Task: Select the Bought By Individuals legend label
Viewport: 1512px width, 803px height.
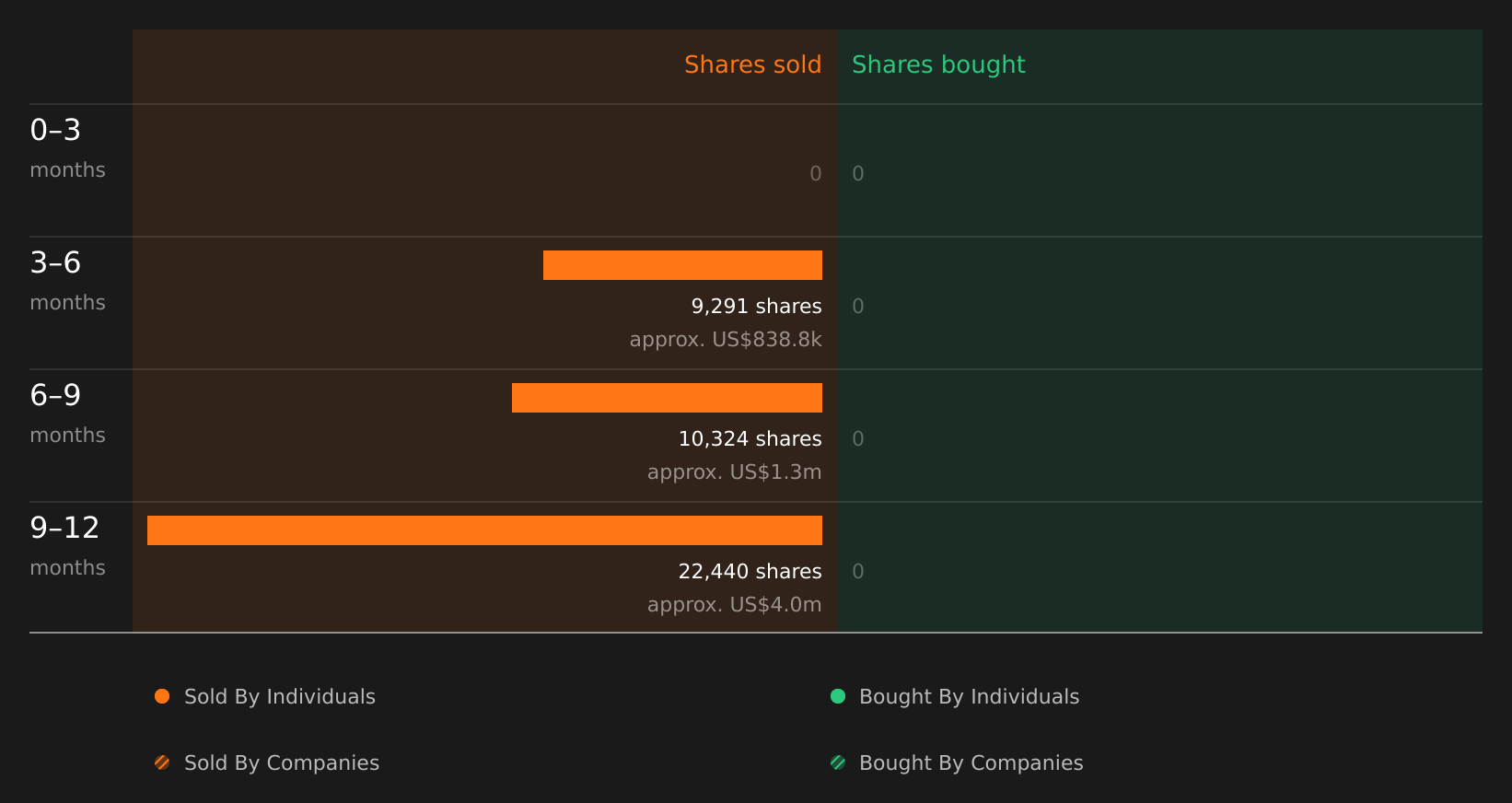Action: 969,697
